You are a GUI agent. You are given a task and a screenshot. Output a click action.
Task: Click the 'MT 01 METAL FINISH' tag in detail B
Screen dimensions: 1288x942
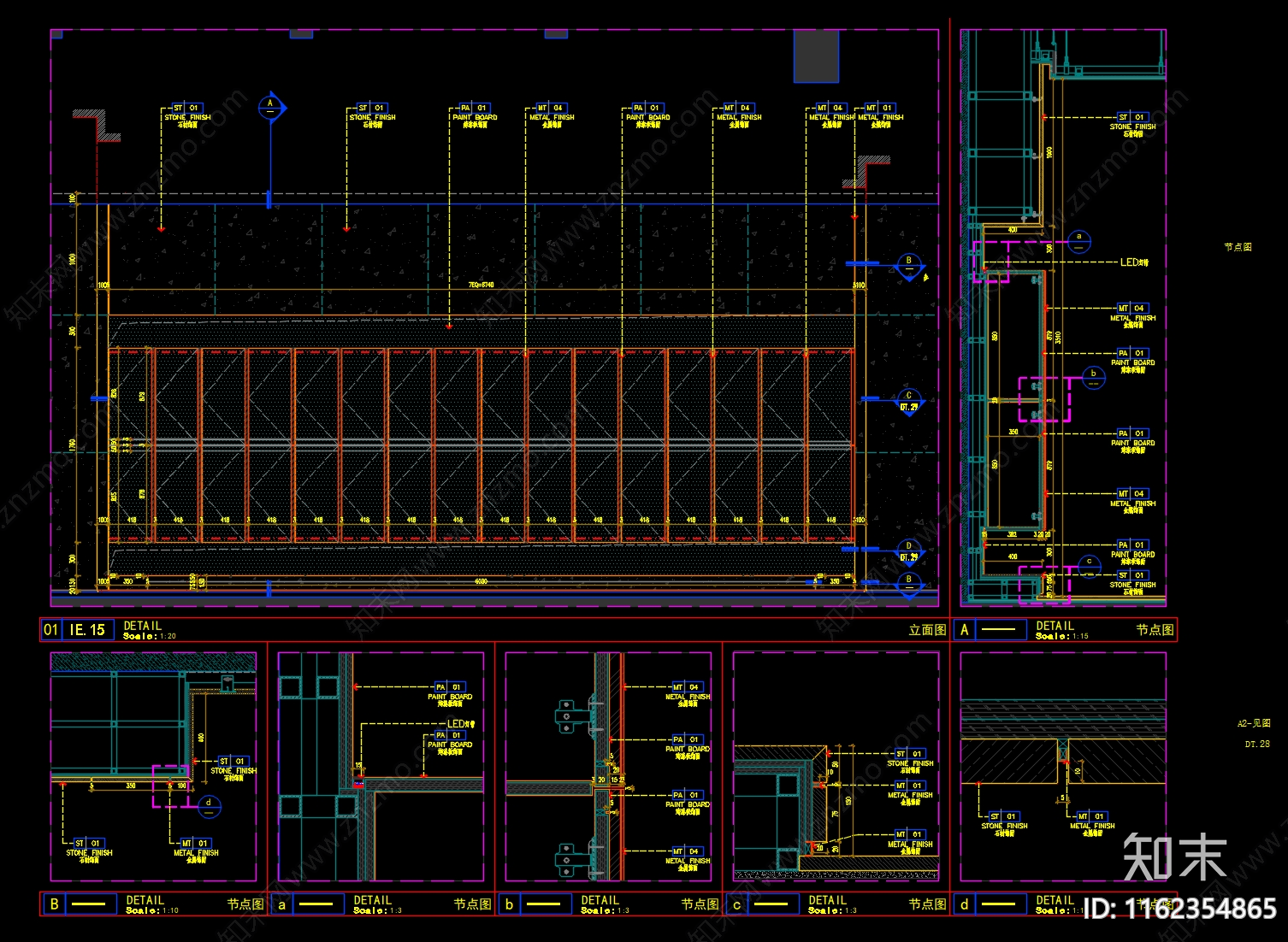pos(196,851)
